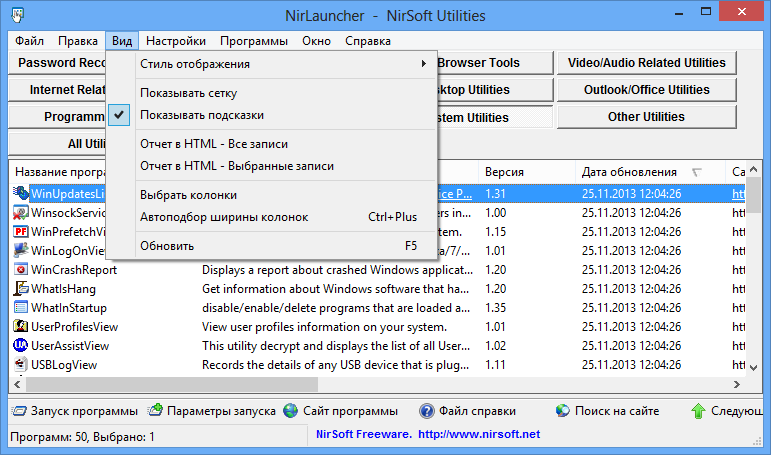Click Поиск на сайте toolbar label
This screenshot has width=771, height=455.
pos(617,411)
